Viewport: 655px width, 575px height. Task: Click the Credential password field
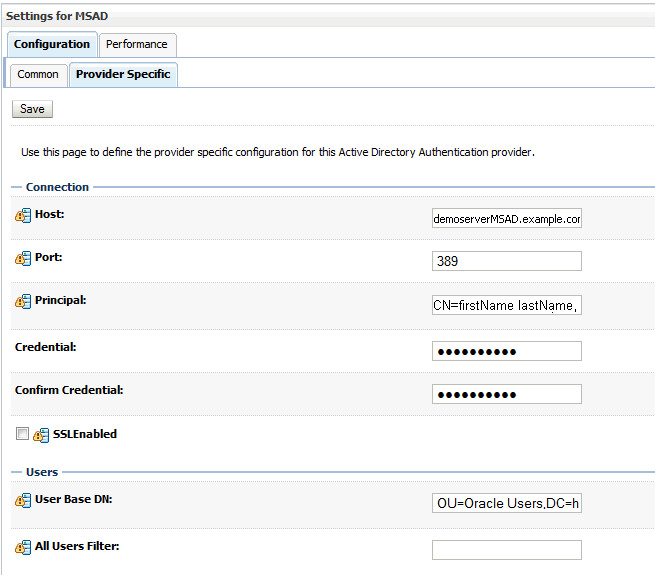click(506, 351)
